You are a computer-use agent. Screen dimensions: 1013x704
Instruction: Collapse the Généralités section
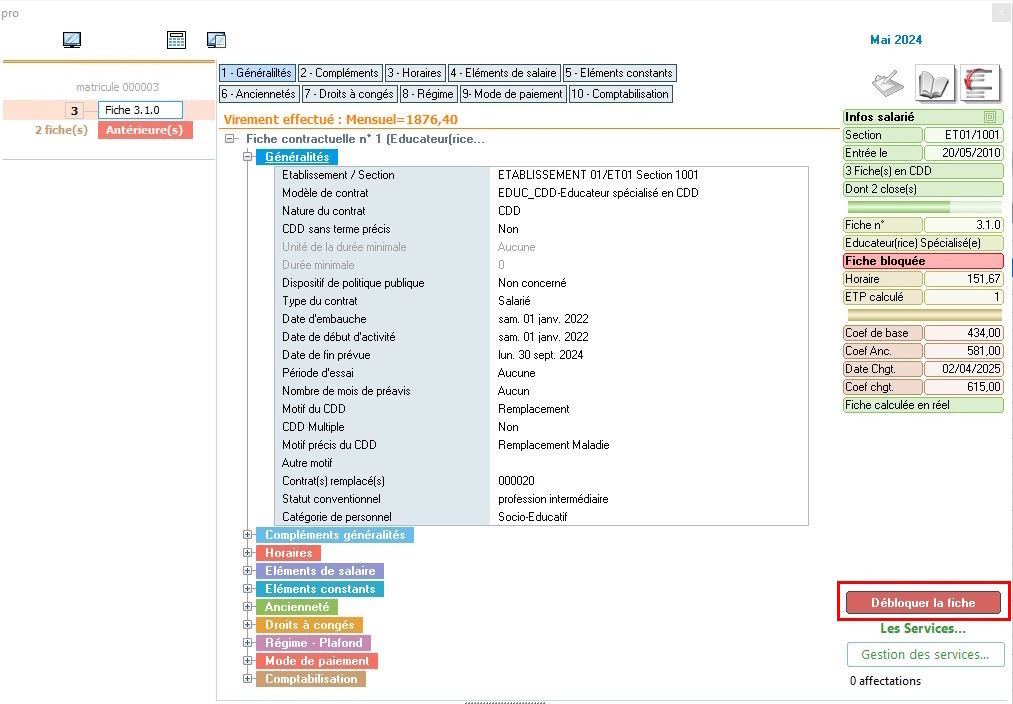248,157
